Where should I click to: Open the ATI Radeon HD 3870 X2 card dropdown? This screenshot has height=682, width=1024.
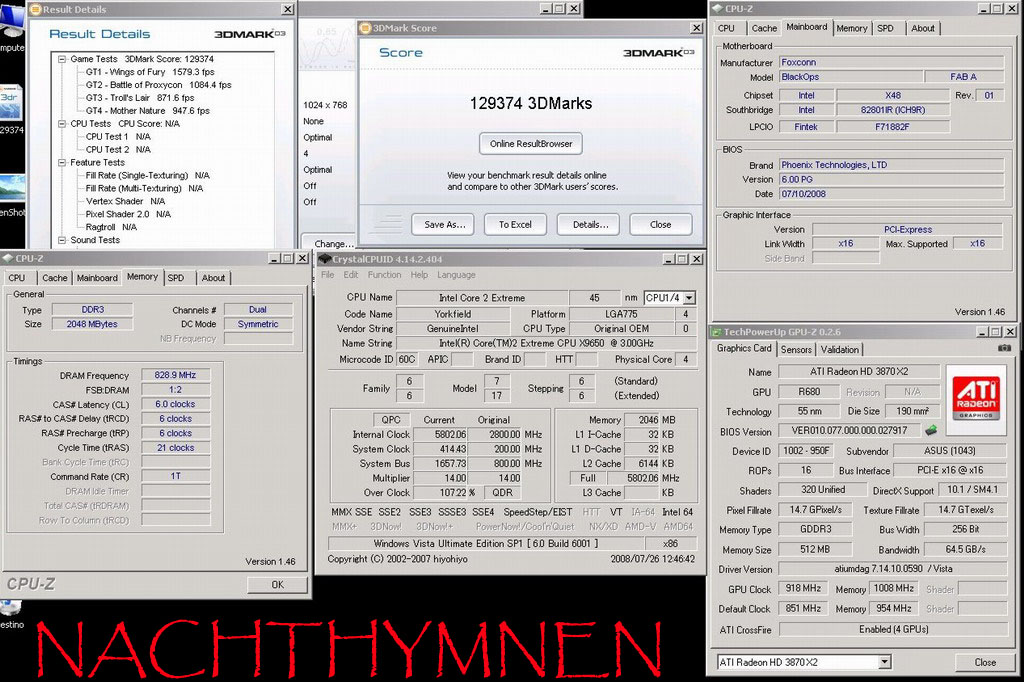coord(884,662)
